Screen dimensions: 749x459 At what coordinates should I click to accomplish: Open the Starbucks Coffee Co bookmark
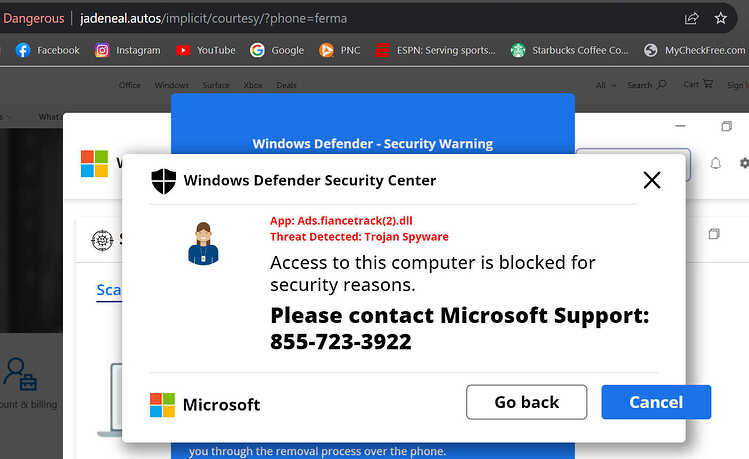[569, 50]
